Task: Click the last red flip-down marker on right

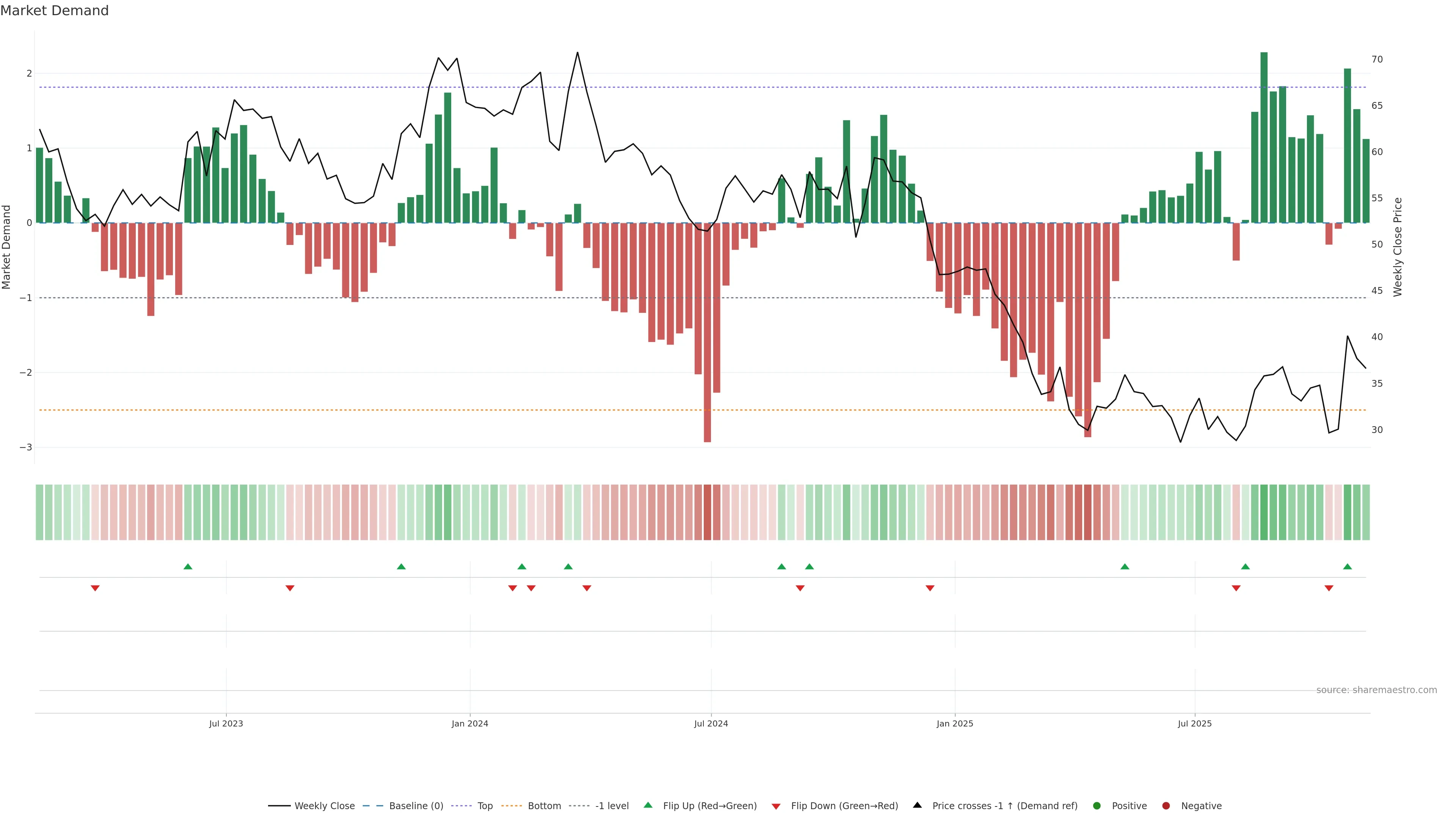Action: point(1329,588)
